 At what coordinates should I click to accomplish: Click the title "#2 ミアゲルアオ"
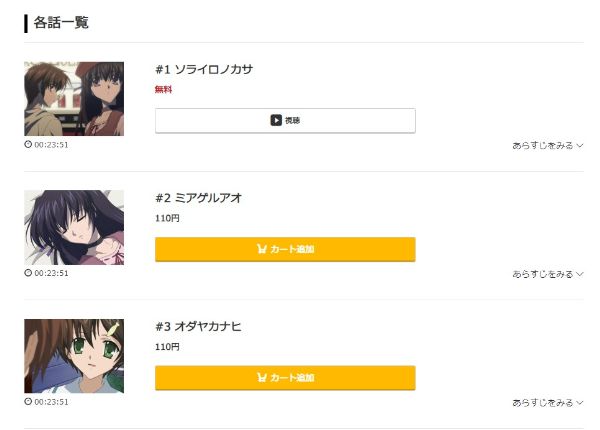point(198,198)
